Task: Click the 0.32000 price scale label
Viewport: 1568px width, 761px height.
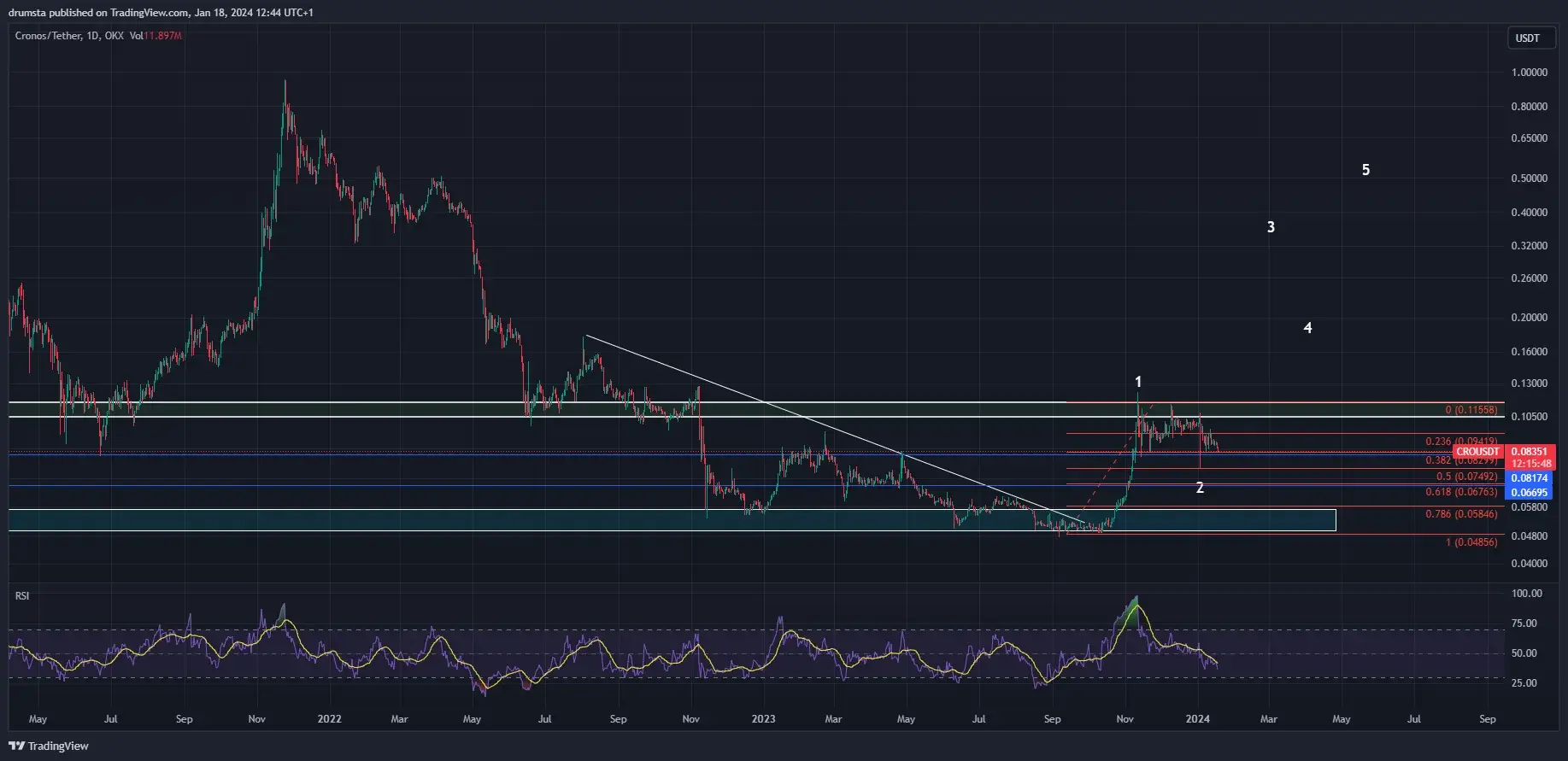Action: coord(1530,246)
